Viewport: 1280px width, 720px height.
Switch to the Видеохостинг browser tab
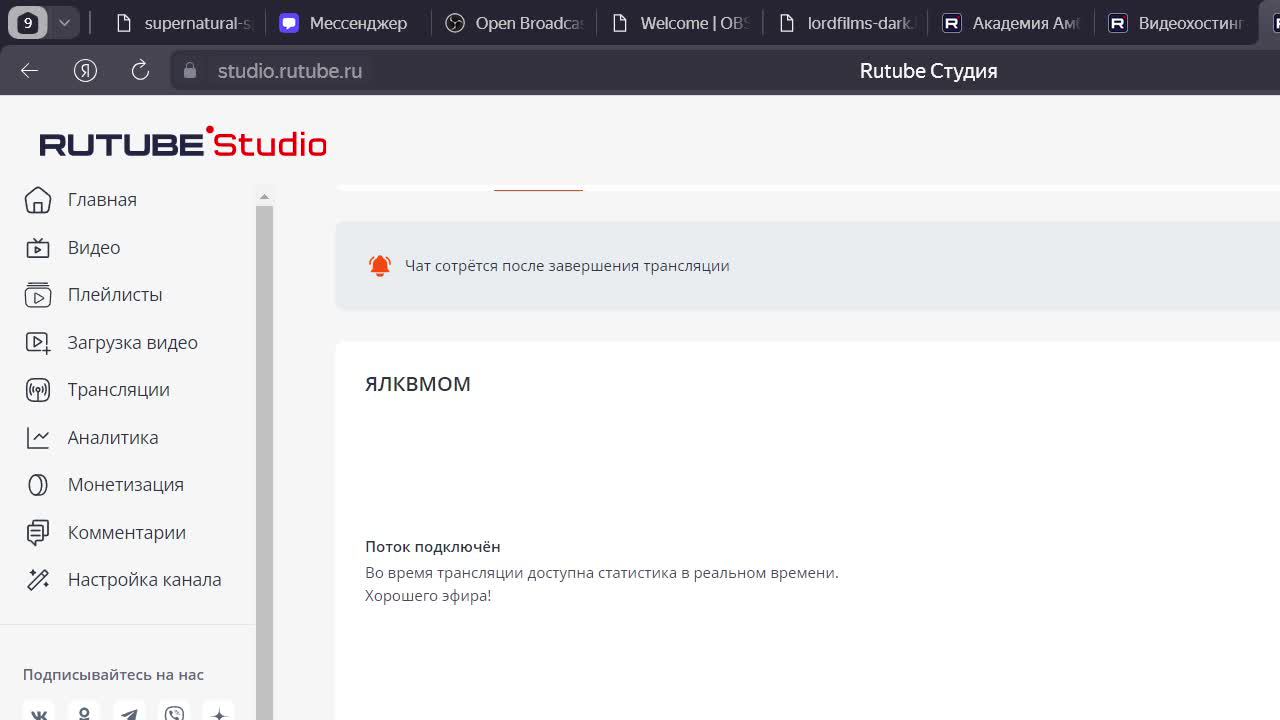pos(1178,22)
